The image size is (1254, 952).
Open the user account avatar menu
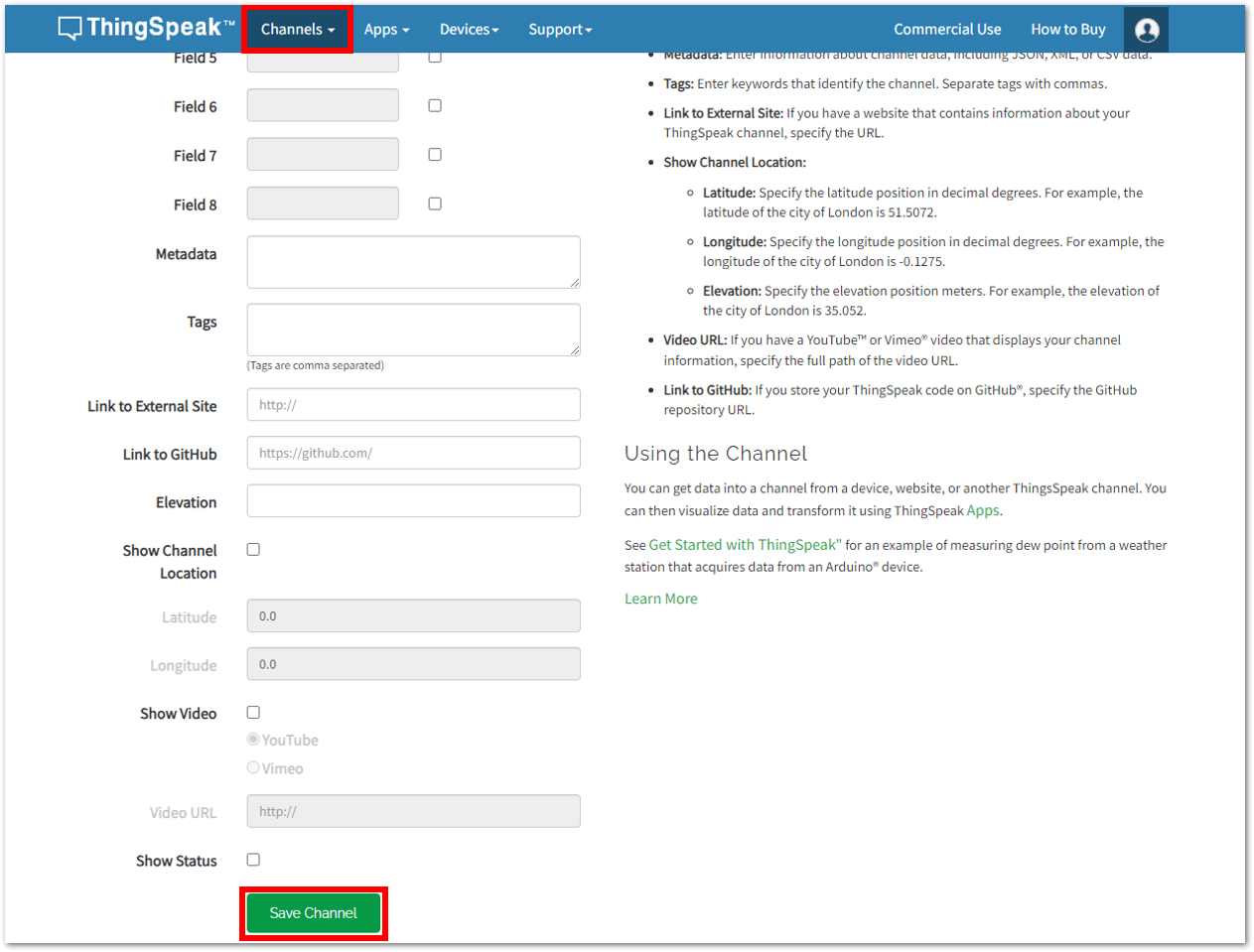click(1147, 30)
